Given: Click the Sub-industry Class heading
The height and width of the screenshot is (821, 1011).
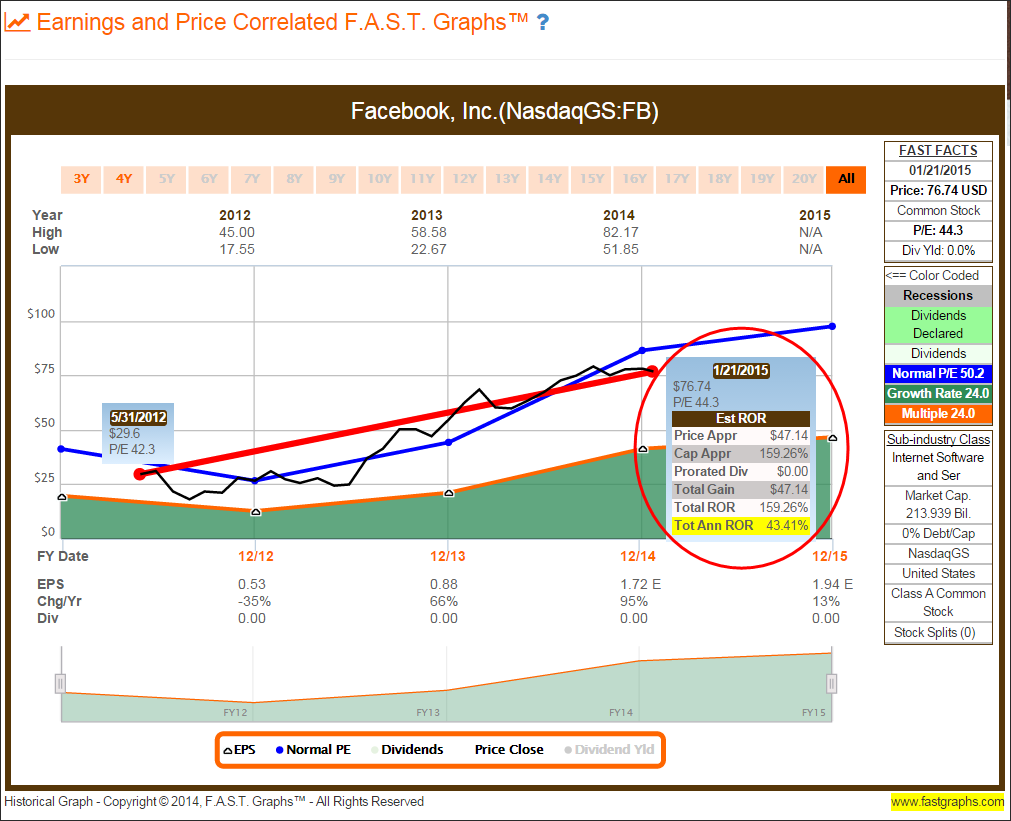Looking at the screenshot, I should 938,439.
